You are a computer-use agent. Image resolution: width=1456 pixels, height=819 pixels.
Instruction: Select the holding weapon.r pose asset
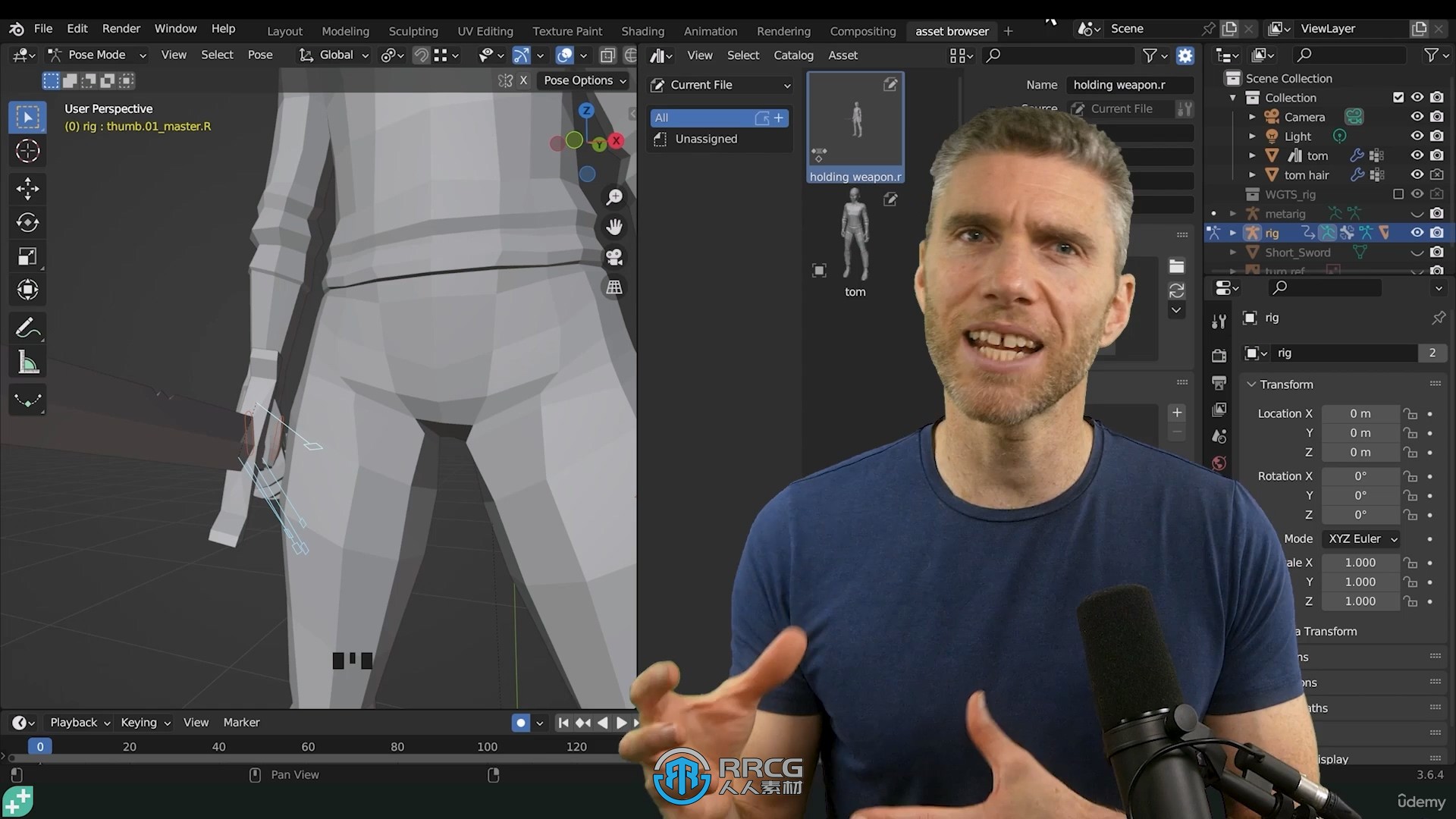point(855,127)
